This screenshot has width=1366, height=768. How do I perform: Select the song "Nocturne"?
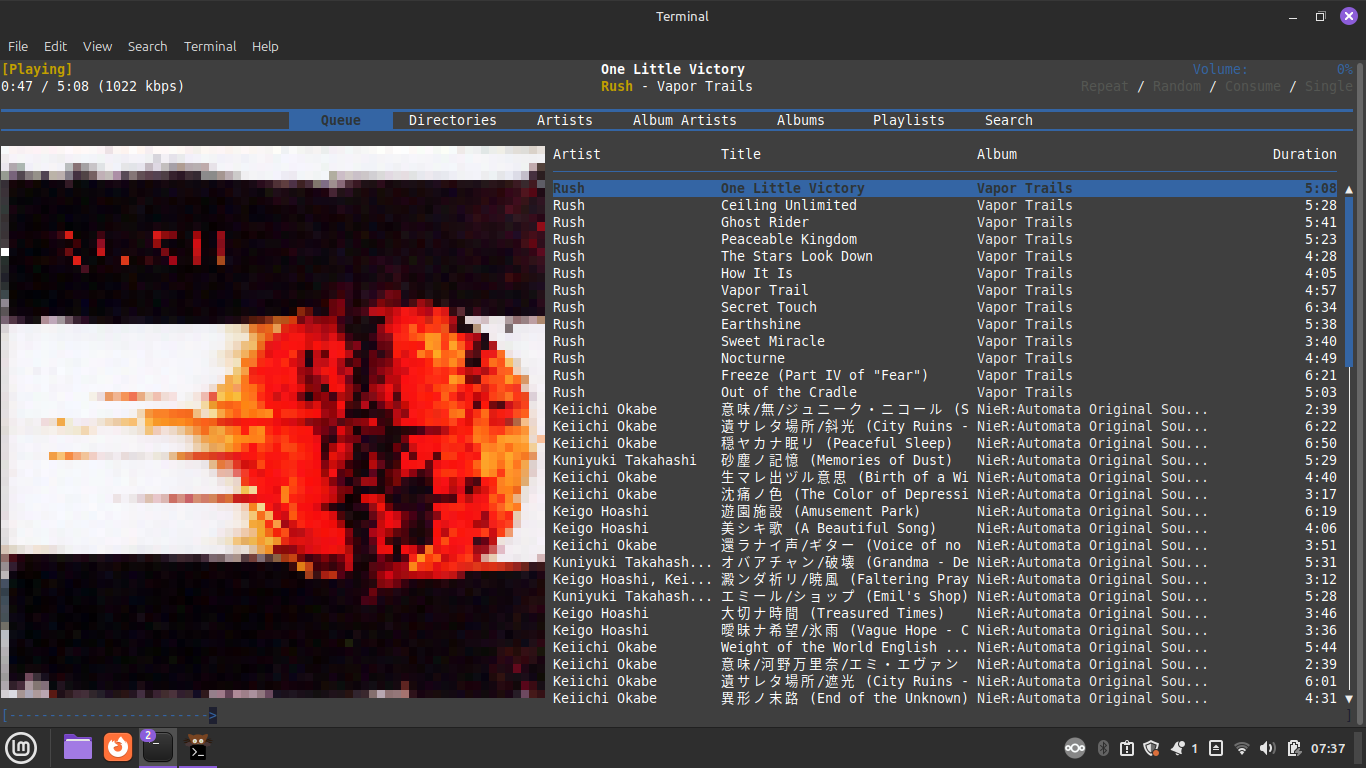click(x=945, y=358)
